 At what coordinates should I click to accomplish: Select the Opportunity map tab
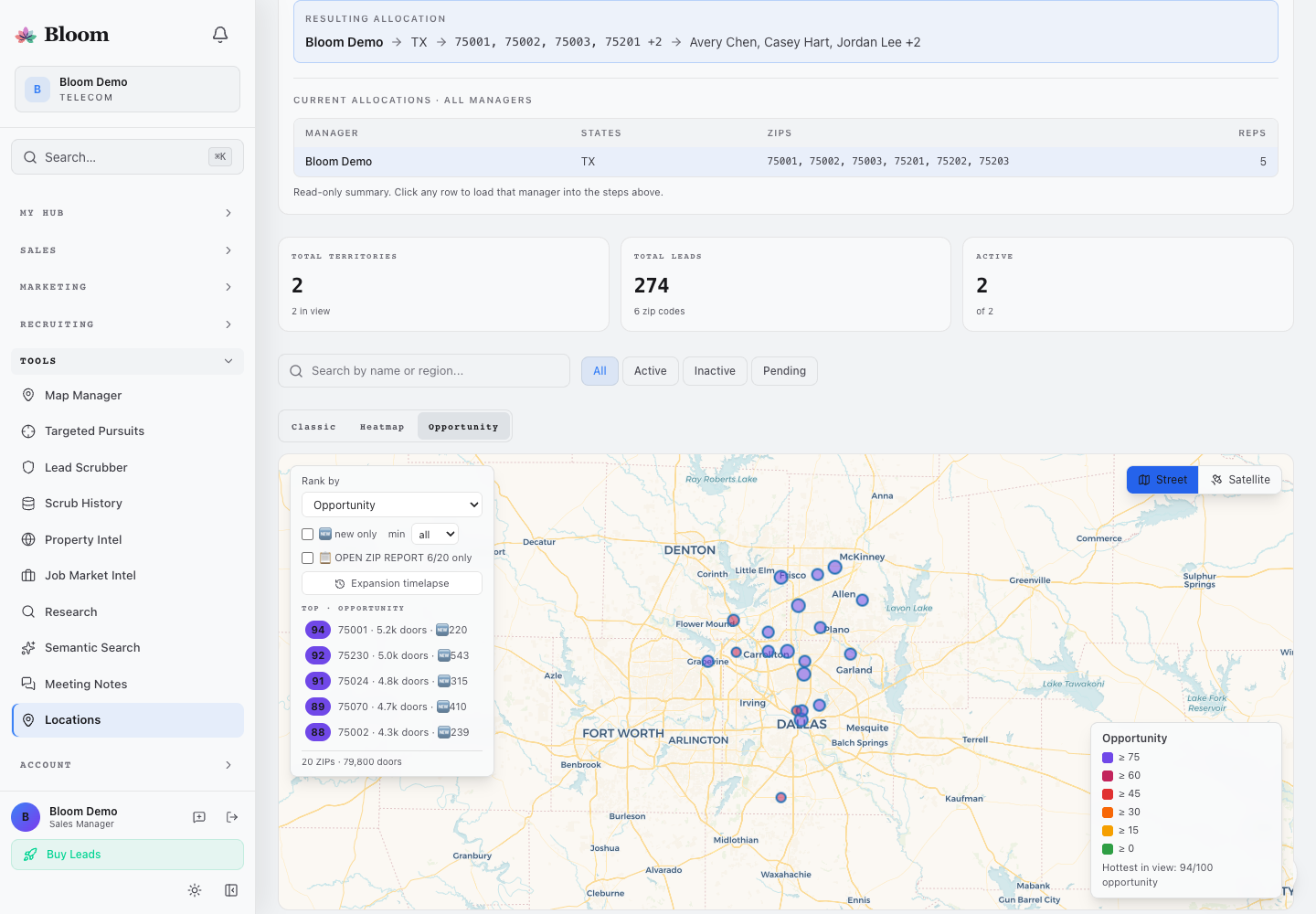pyautogui.click(x=463, y=427)
